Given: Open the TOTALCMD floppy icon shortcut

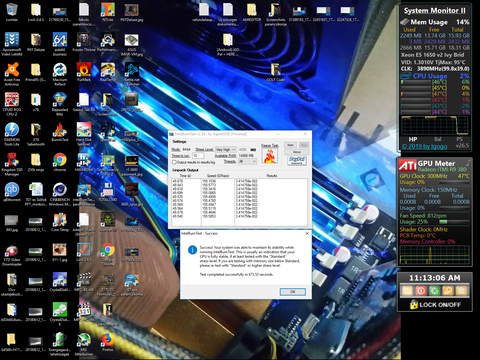Looking at the screenshot, I should 108,192.
